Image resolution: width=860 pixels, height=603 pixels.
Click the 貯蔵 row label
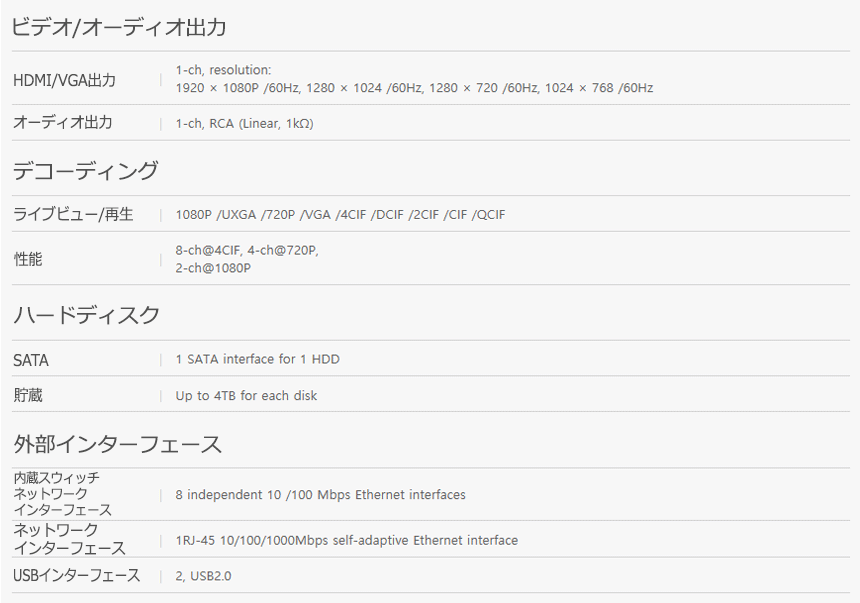28,395
